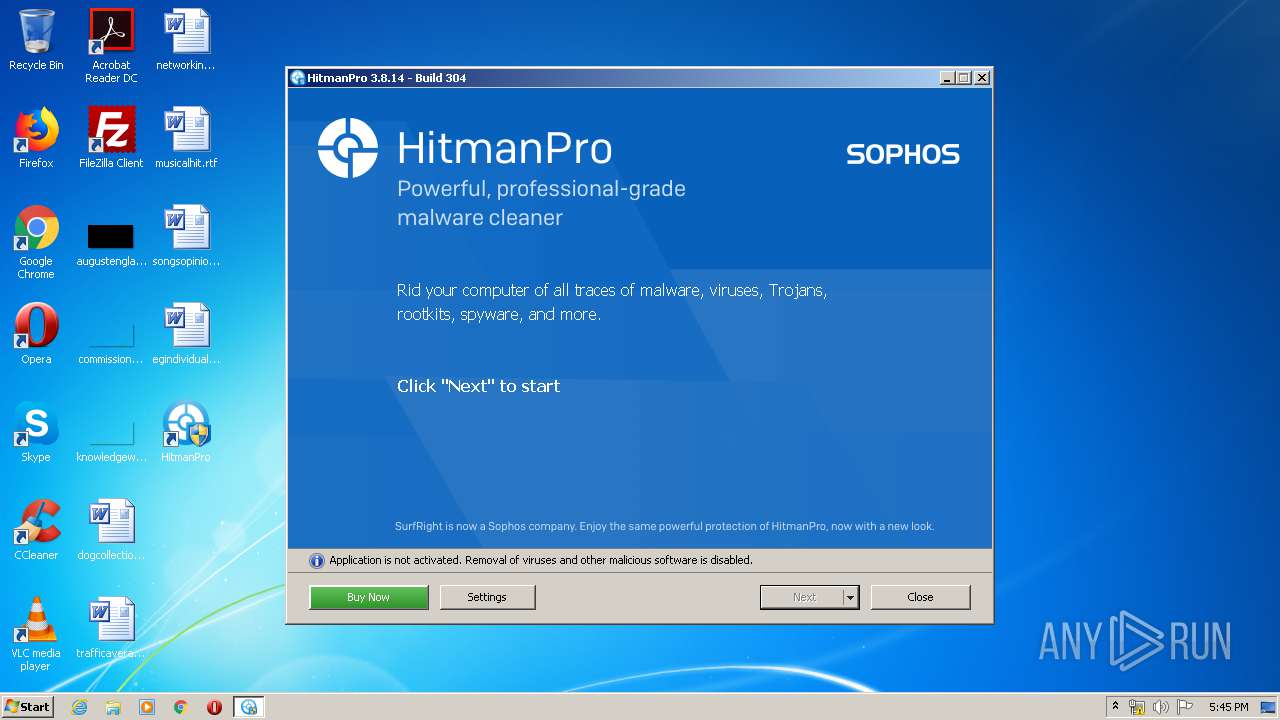
Task: Open the Skype desktop shortcut
Action: click(36, 433)
